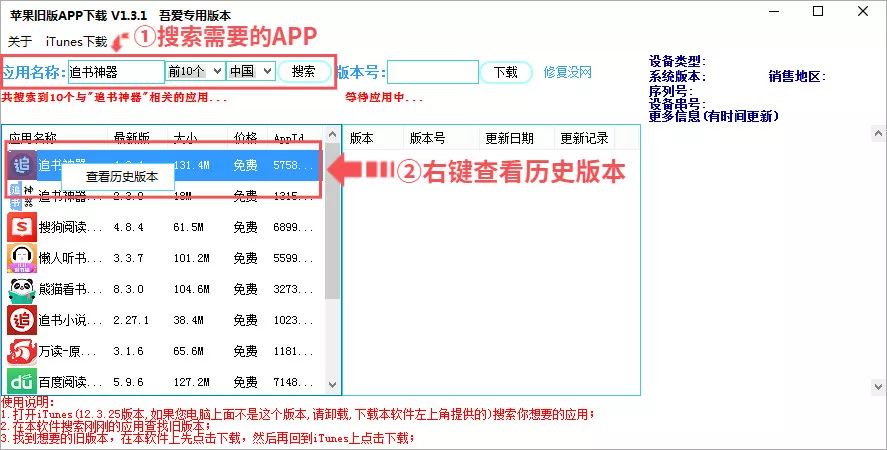
Task: Click AppId 5599... cell
Action: coord(293,258)
